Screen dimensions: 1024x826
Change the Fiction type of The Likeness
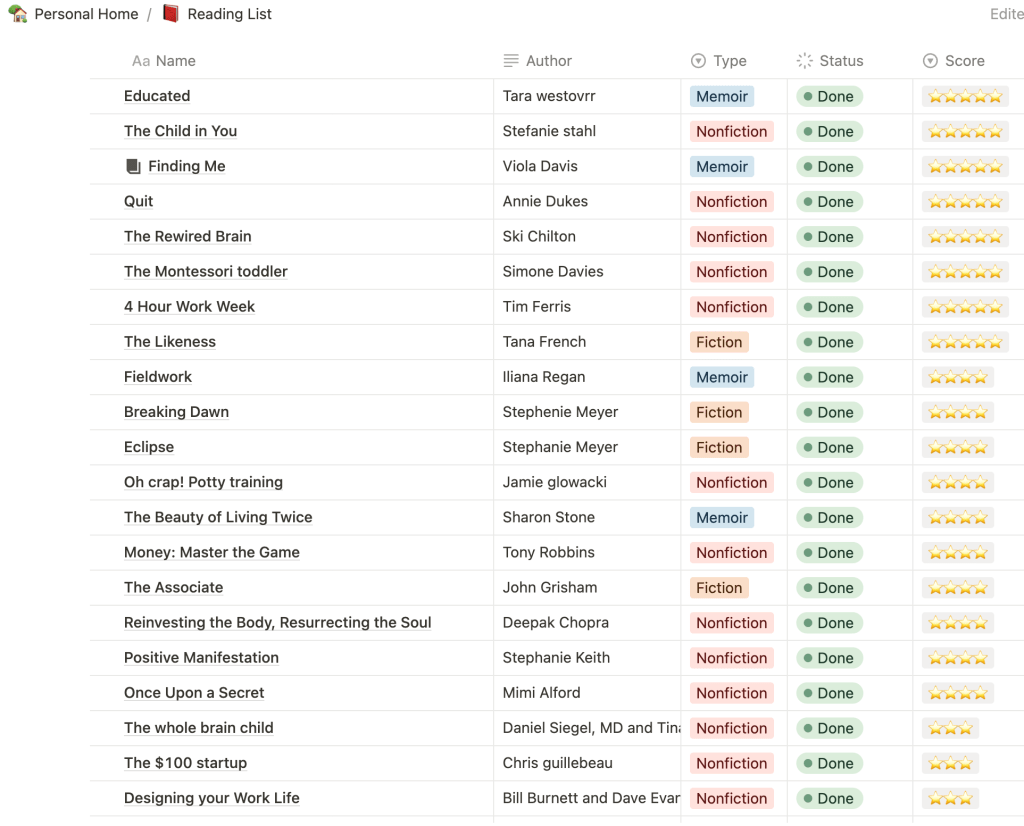click(x=719, y=342)
